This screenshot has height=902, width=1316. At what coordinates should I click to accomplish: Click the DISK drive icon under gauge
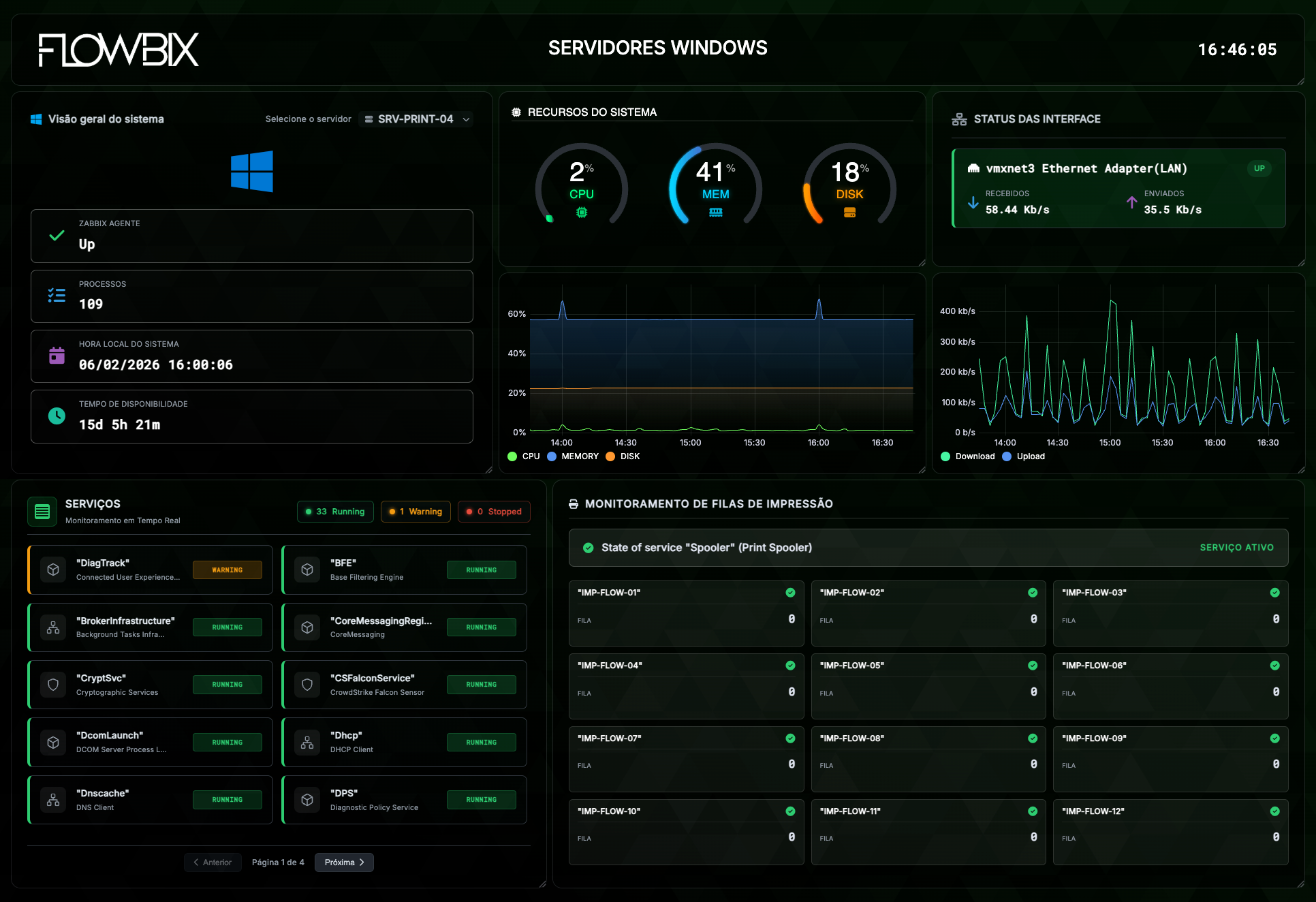850,213
